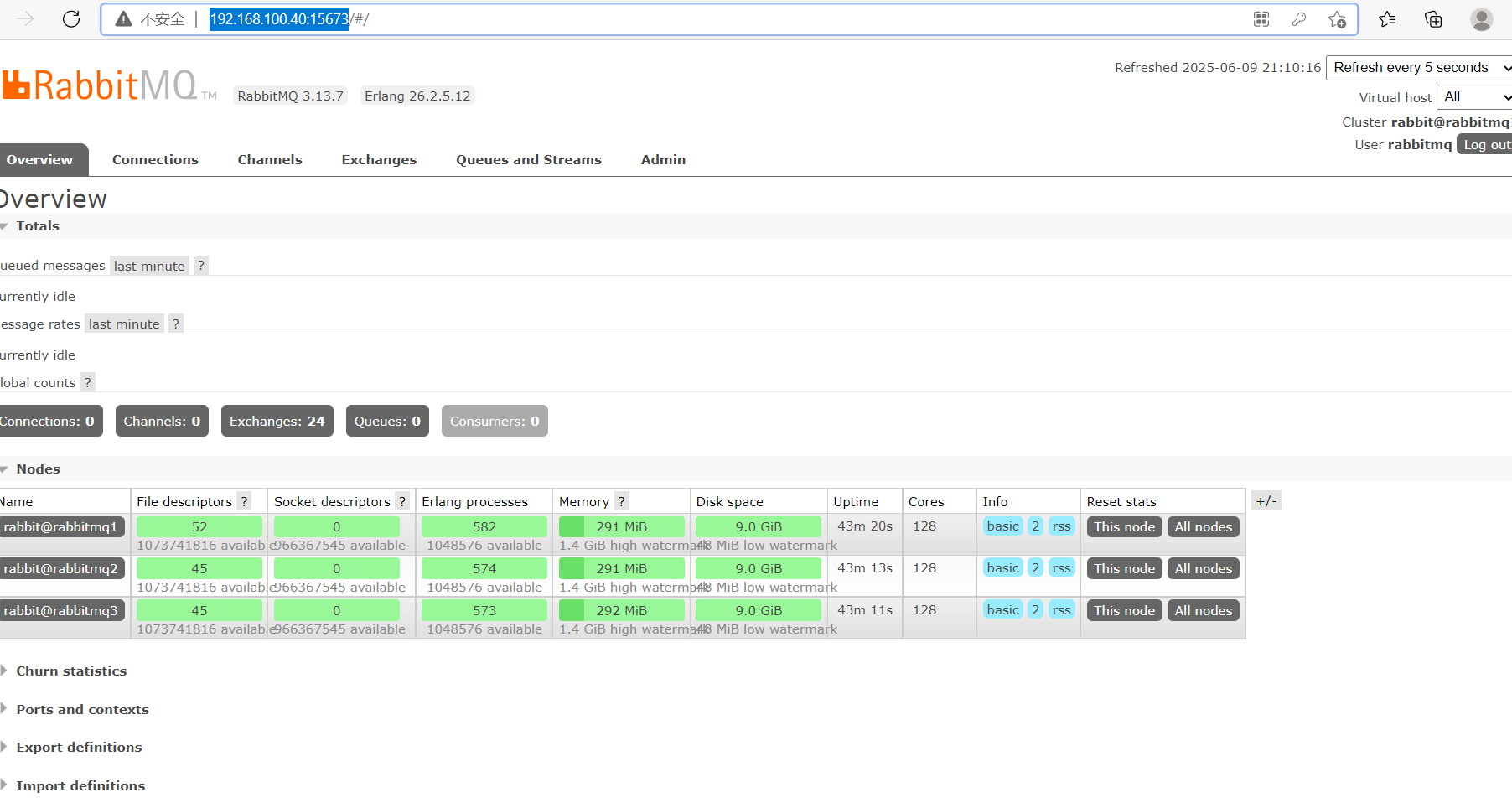Open the browser profile avatar
The width and height of the screenshot is (1512, 808).
pyautogui.click(x=1482, y=19)
